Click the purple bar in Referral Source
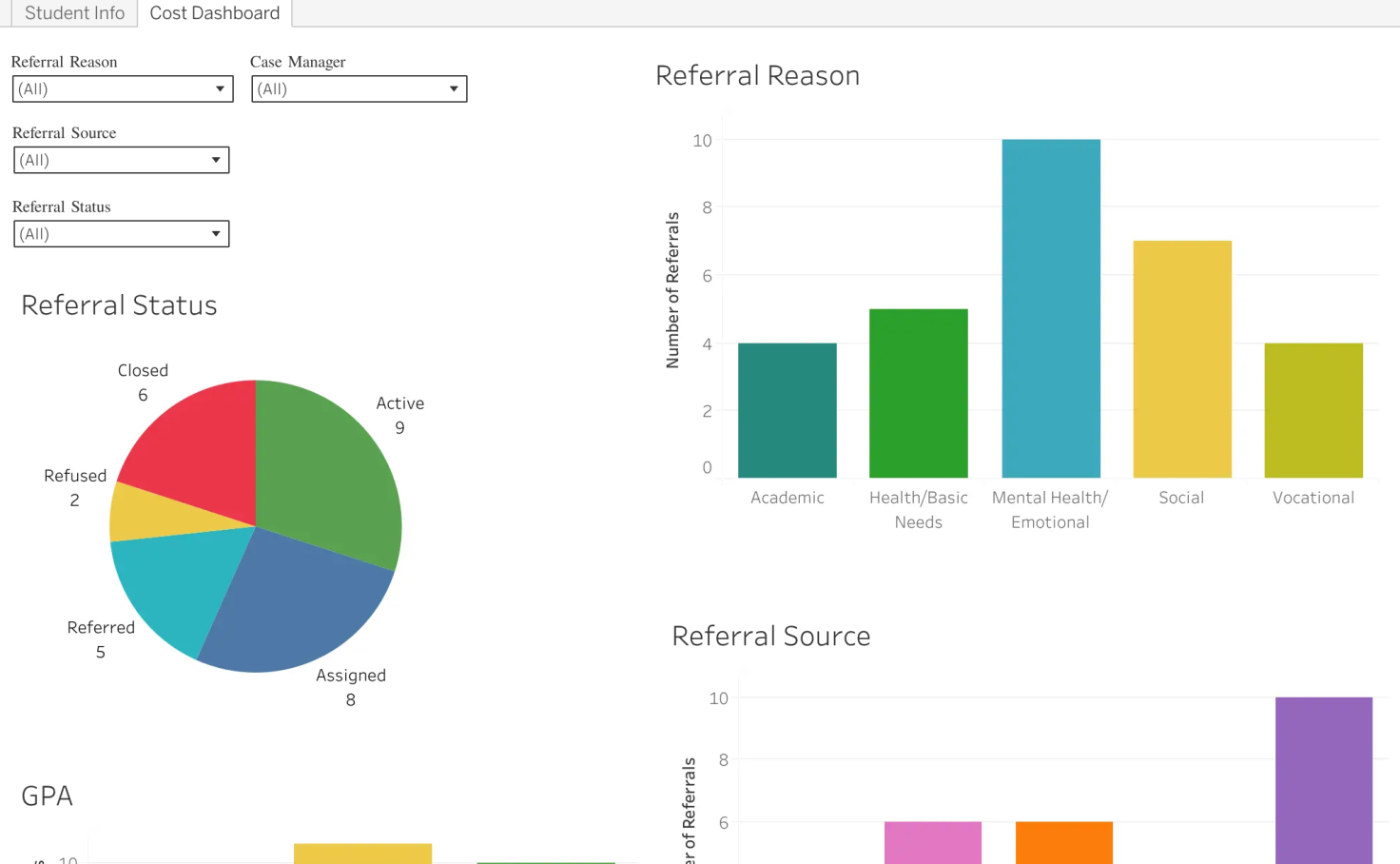The height and width of the screenshot is (864, 1400). click(x=1324, y=780)
